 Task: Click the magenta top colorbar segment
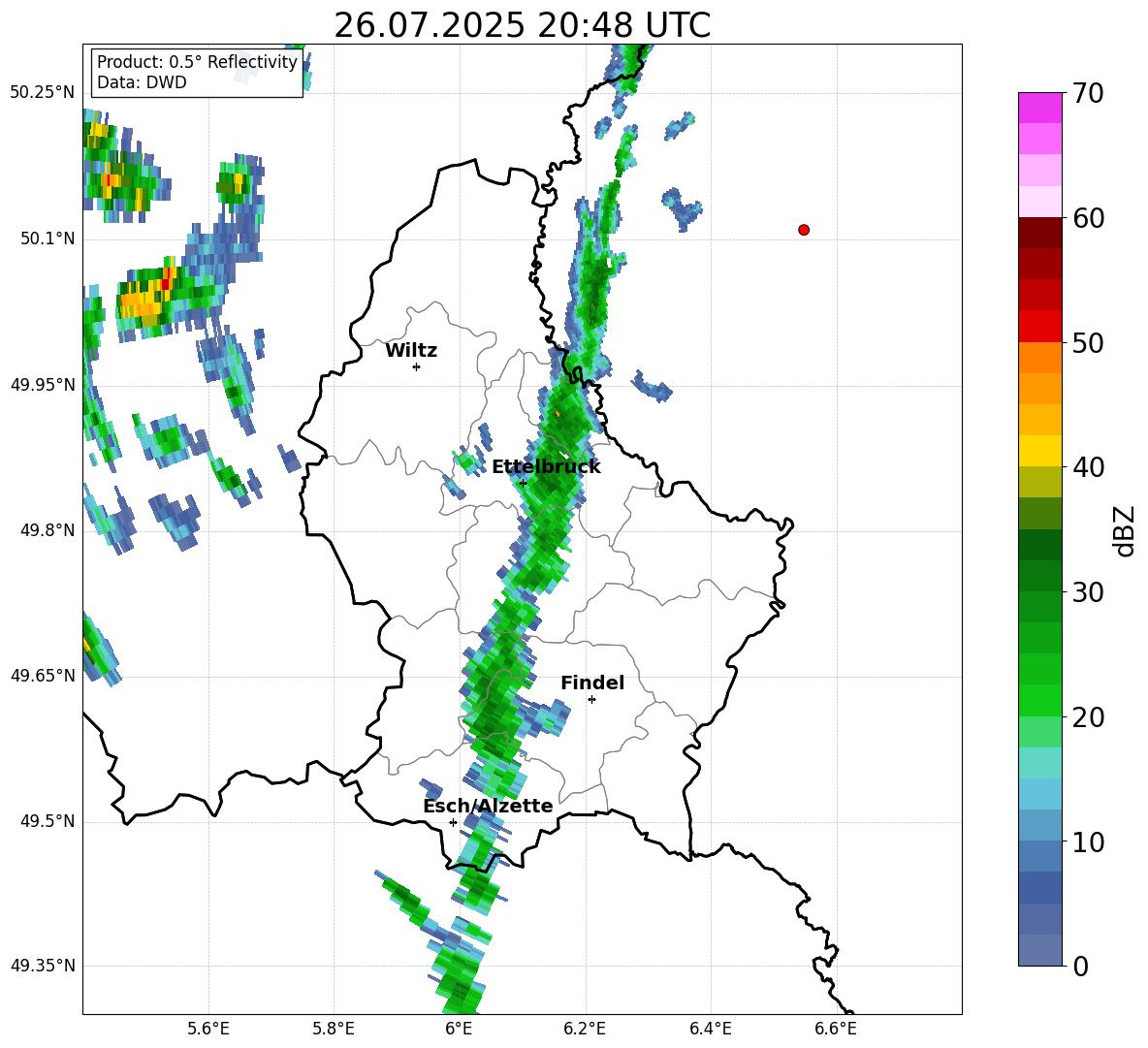coord(1039,108)
